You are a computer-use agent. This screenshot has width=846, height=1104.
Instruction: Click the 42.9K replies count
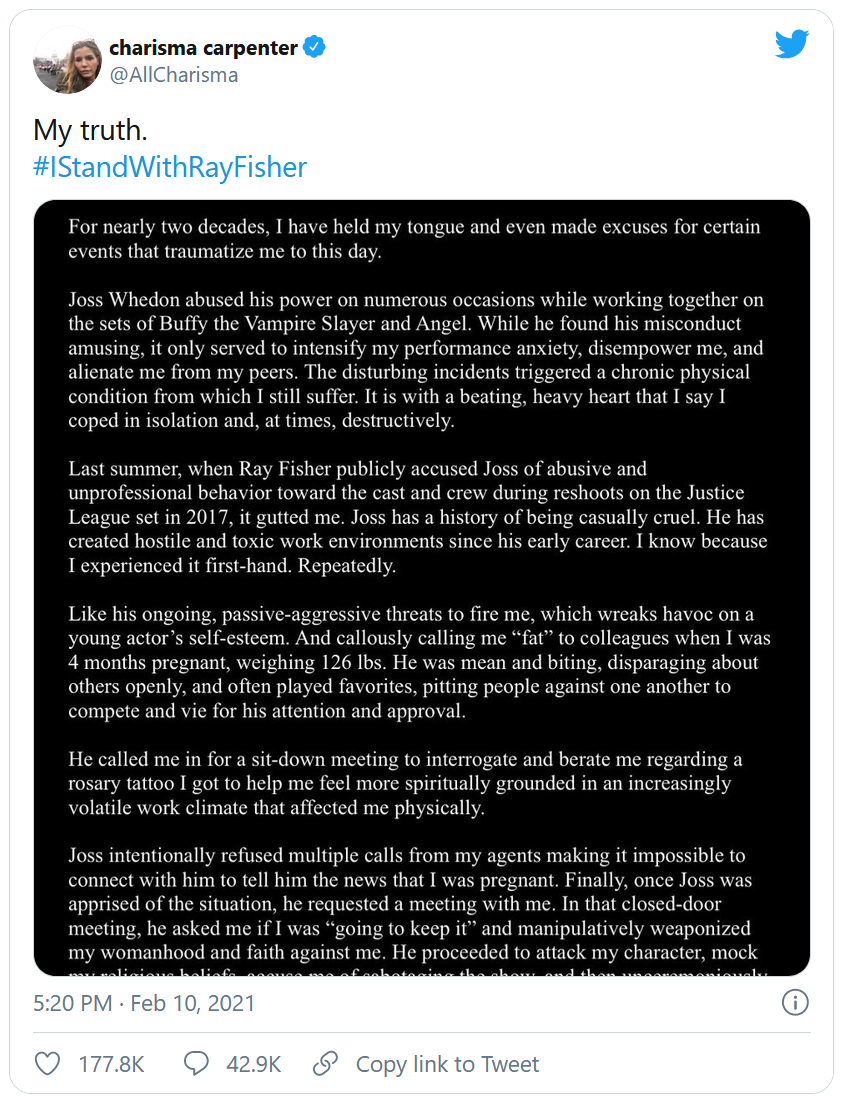(253, 1064)
